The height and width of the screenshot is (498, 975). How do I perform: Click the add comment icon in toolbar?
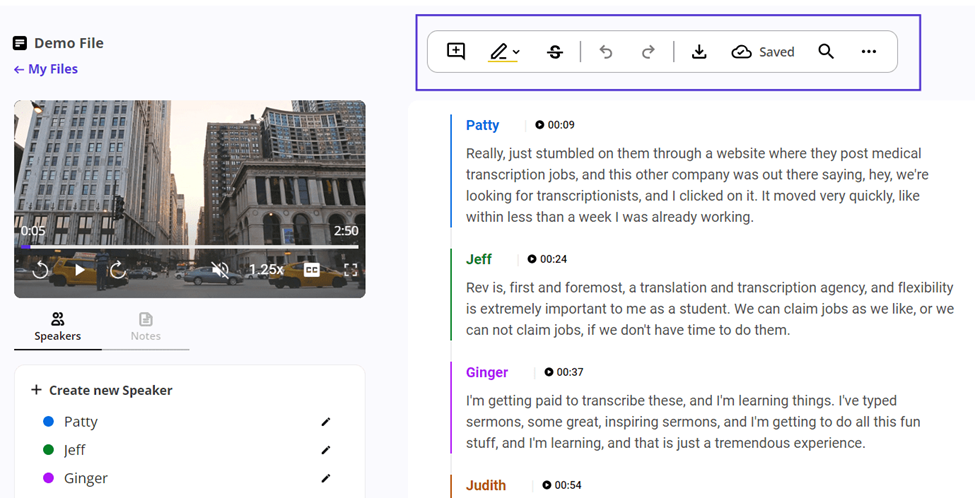point(456,51)
